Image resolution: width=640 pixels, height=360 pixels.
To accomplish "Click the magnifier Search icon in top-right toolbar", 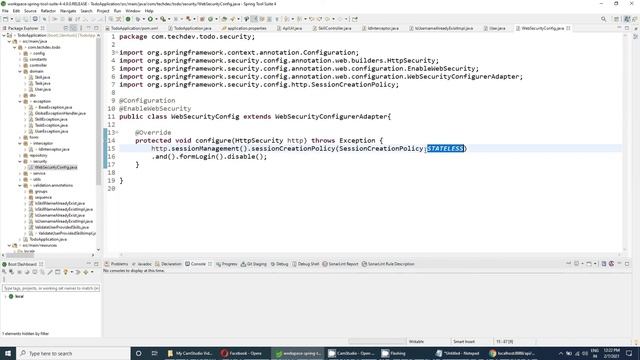I will (604, 19).
